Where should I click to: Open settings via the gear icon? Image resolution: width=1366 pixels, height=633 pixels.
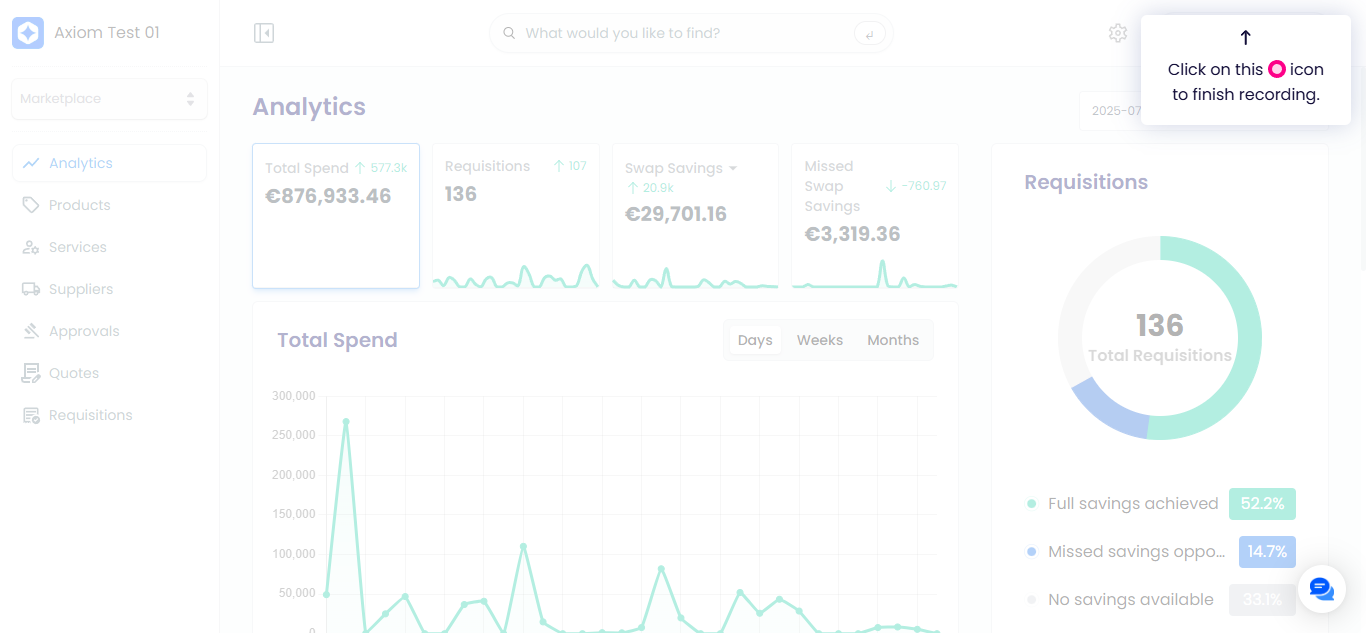tap(1118, 33)
